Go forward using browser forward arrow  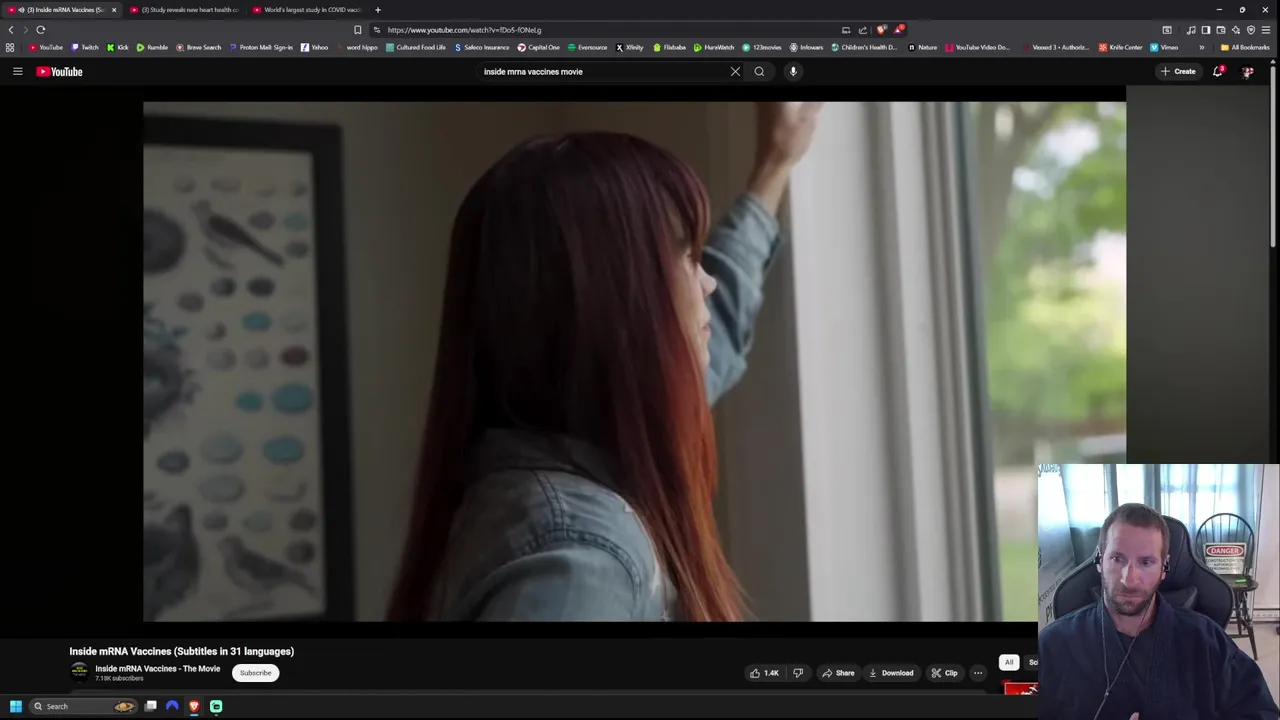25,30
